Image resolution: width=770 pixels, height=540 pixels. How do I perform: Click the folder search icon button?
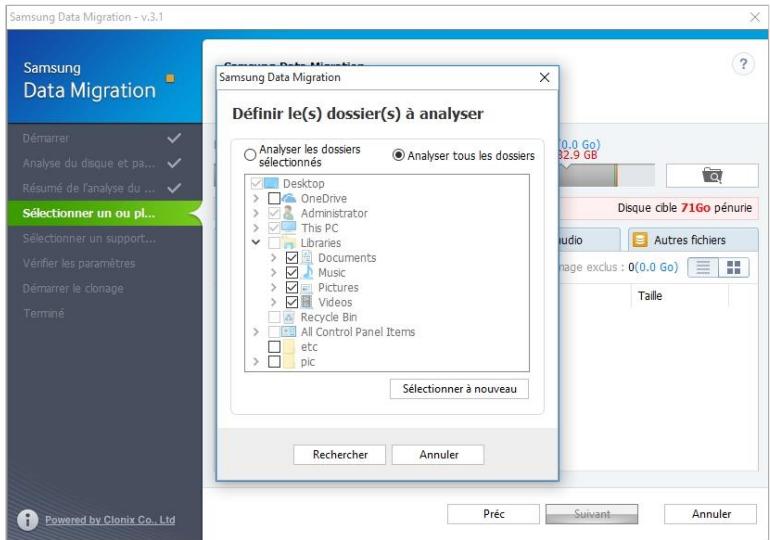point(712,175)
